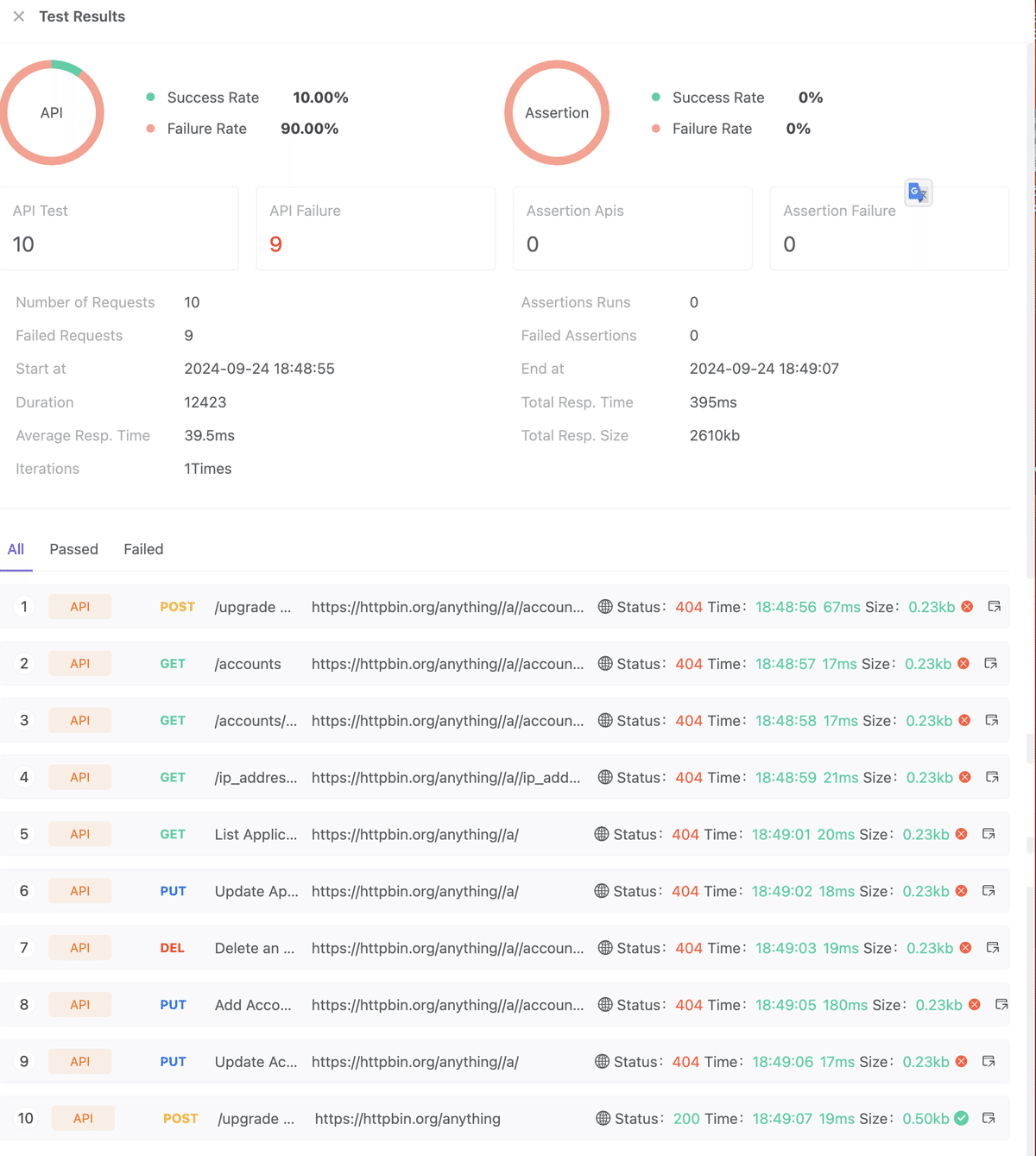Viewport: 1036px width, 1156px height.
Task: Click the API Failure summary card
Action: 376,229
